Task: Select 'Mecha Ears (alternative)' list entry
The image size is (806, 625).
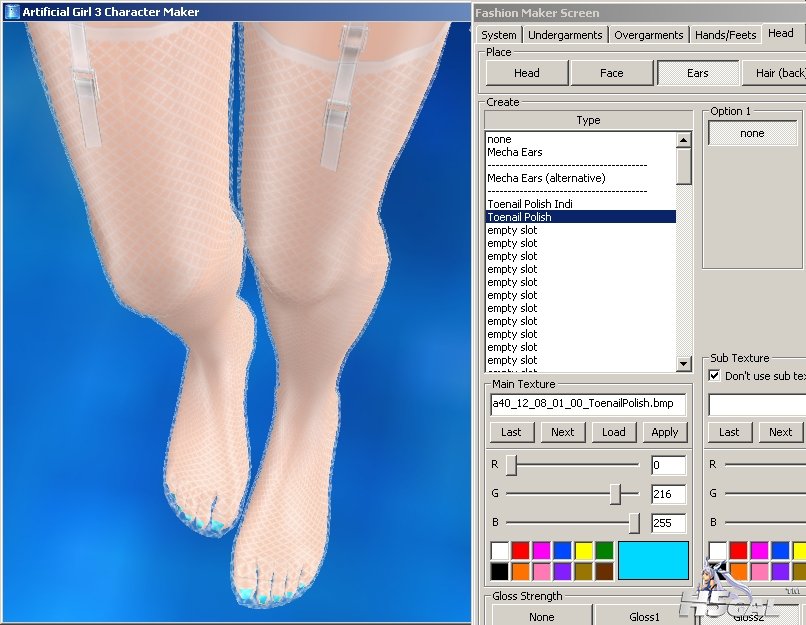Action: [x=580, y=178]
